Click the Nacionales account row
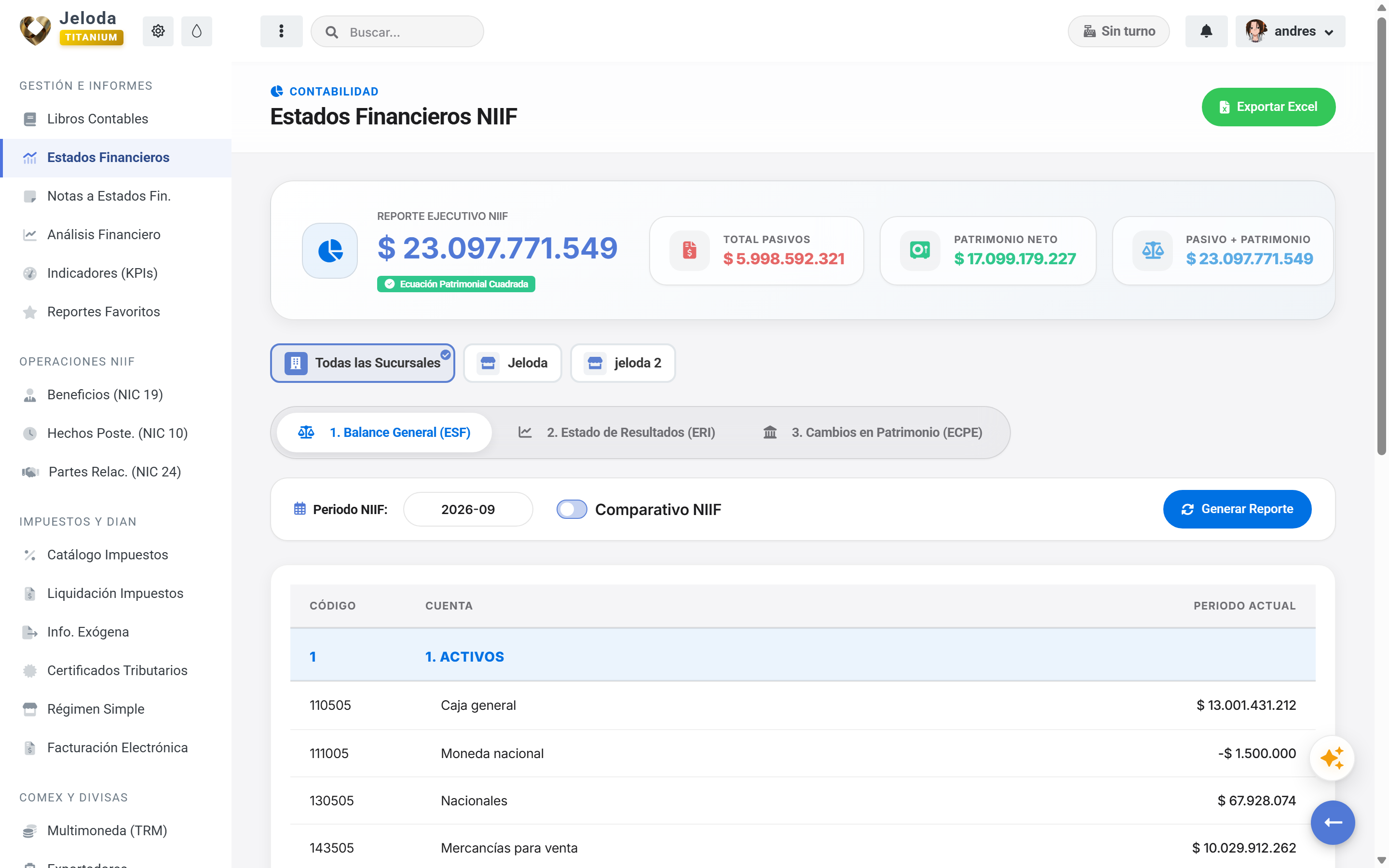Screen dimensions: 1389x868 803,800
